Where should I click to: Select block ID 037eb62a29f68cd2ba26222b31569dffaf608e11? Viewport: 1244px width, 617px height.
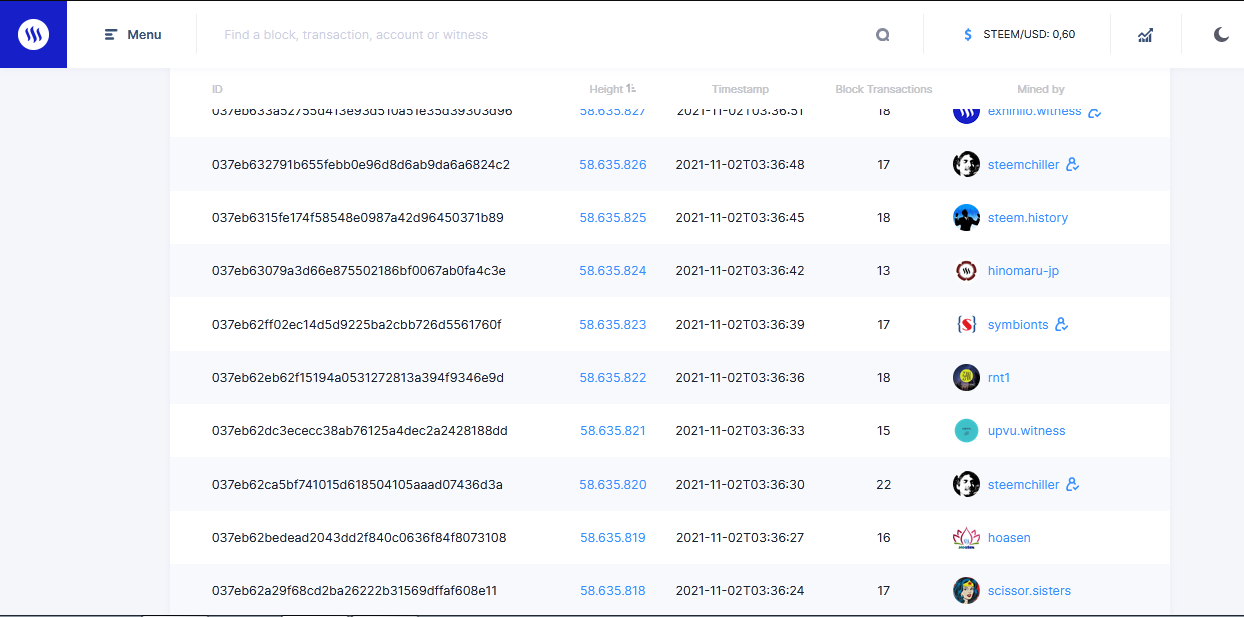click(354, 591)
